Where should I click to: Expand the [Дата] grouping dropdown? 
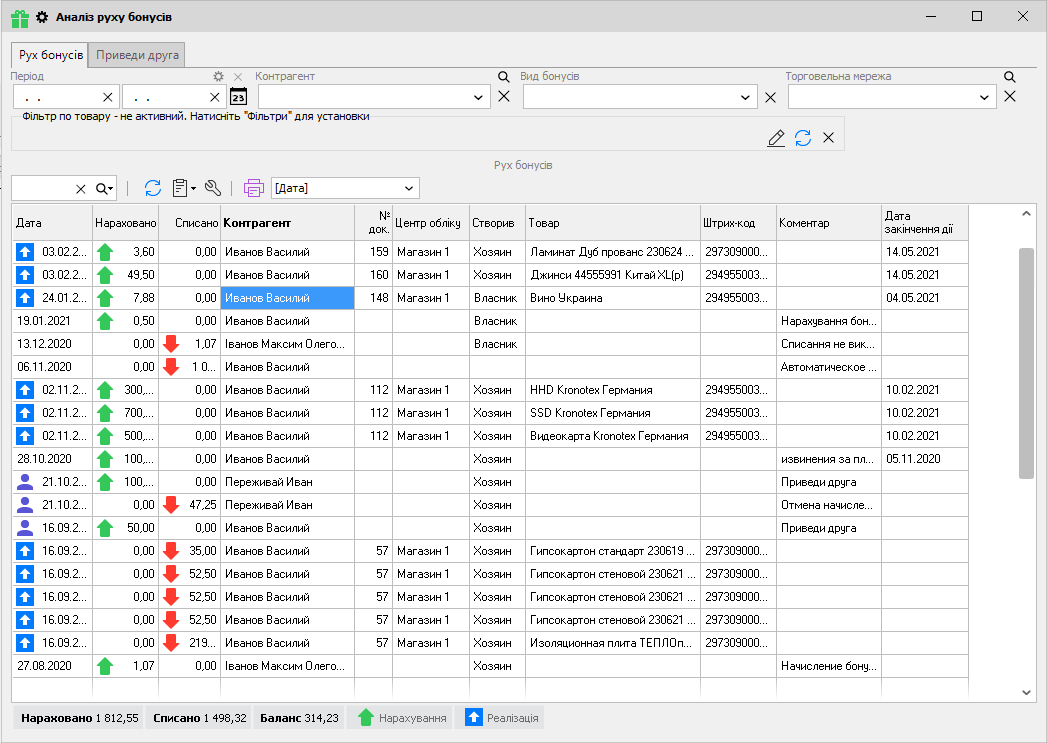[408, 188]
